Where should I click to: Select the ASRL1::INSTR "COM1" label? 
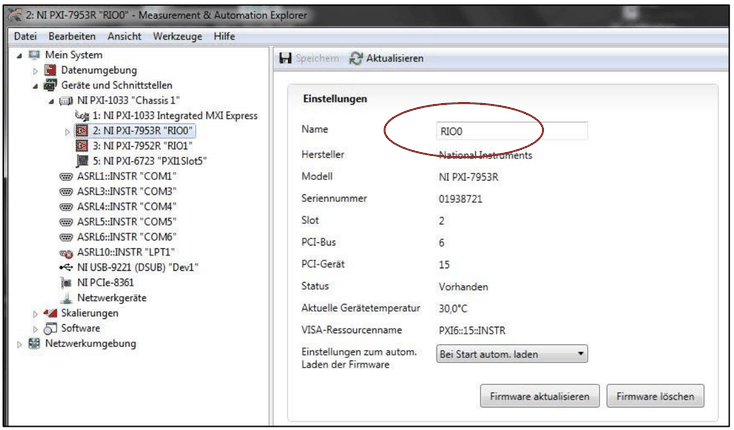[x=127, y=176]
